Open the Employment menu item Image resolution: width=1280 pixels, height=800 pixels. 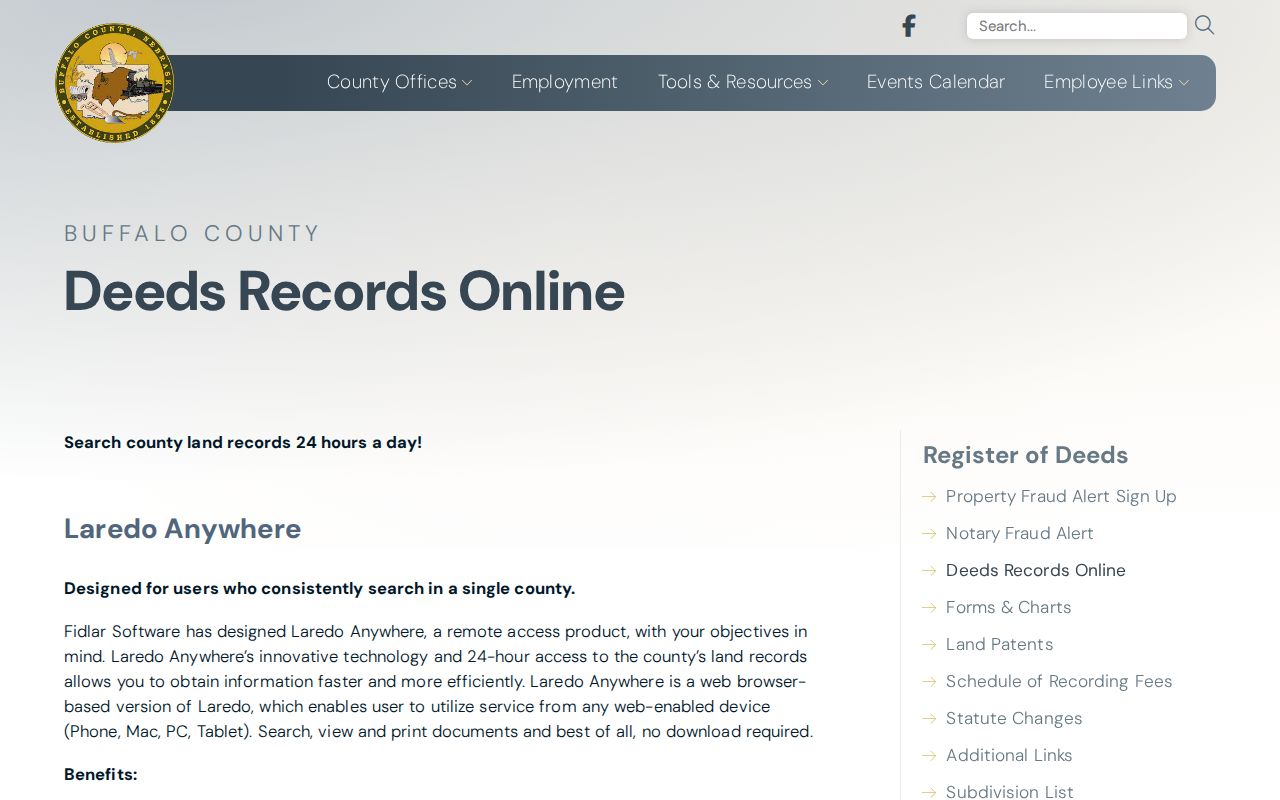coord(565,82)
